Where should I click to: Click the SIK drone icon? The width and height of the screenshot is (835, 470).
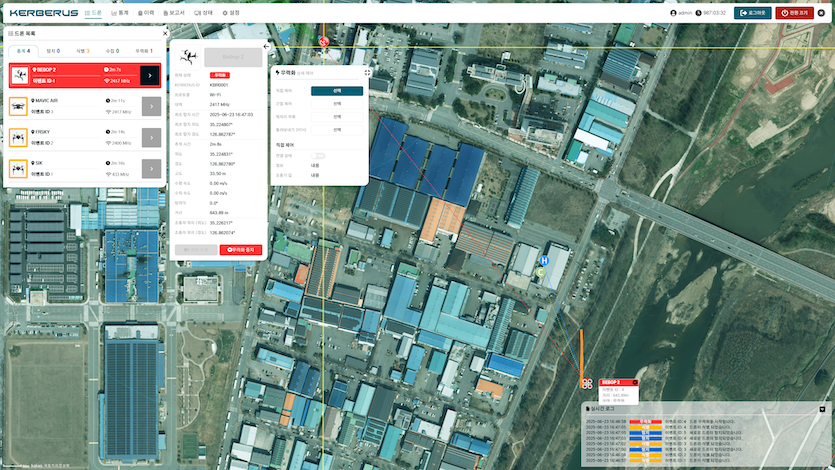point(19,168)
